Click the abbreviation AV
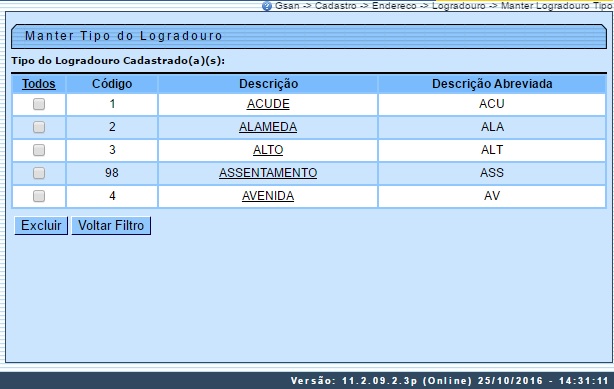This screenshot has height=389, width=614. [492, 195]
